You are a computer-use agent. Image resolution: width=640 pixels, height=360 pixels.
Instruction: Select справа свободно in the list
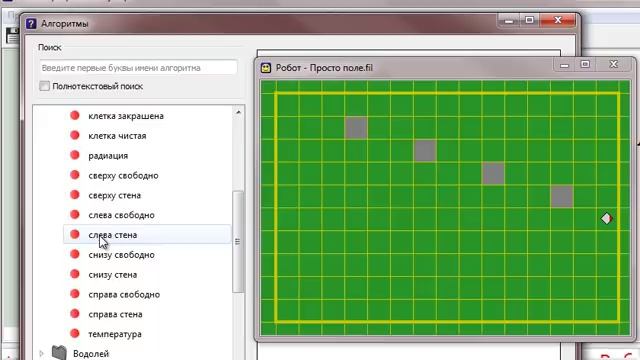tap(124, 295)
